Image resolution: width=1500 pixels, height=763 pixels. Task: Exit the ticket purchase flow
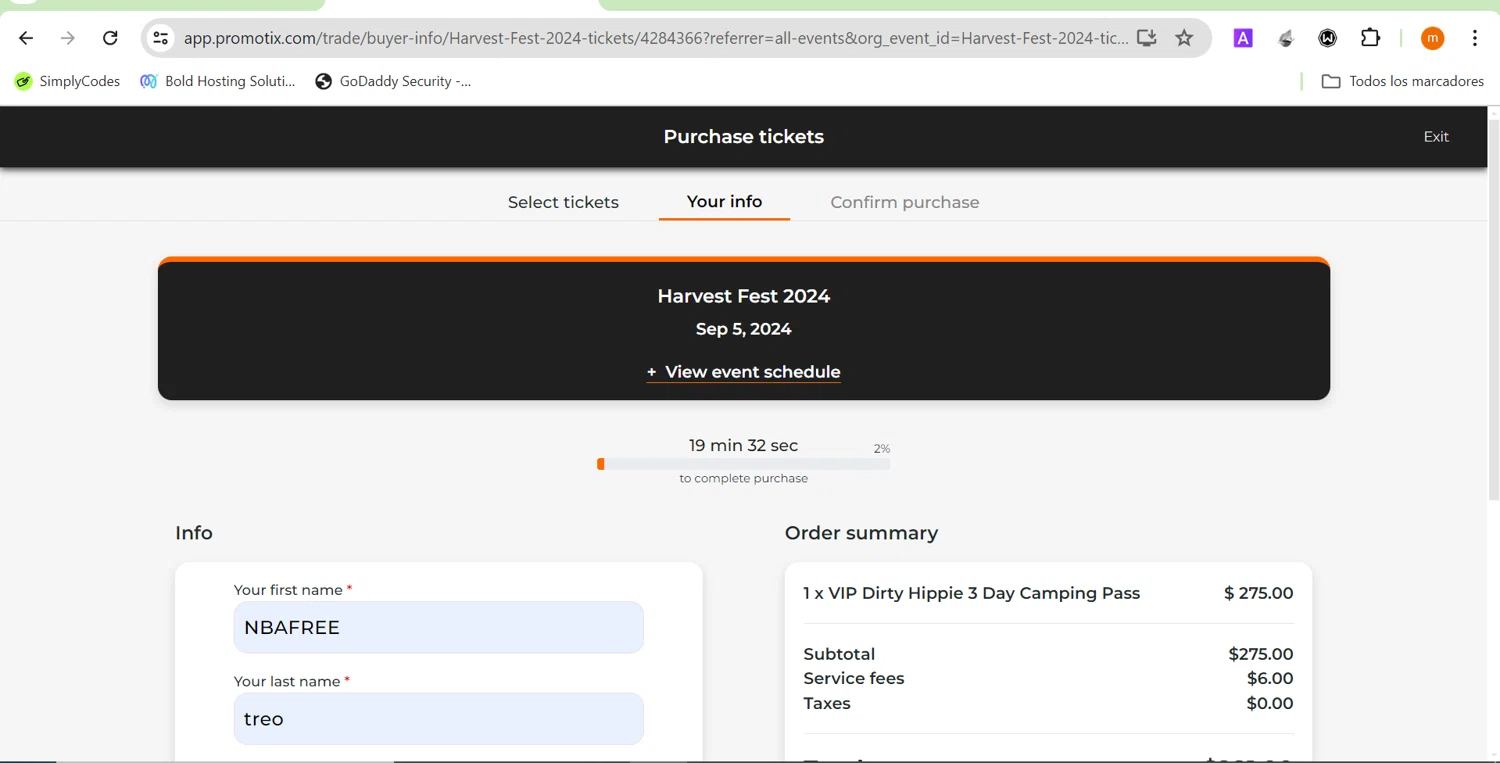point(1436,137)
